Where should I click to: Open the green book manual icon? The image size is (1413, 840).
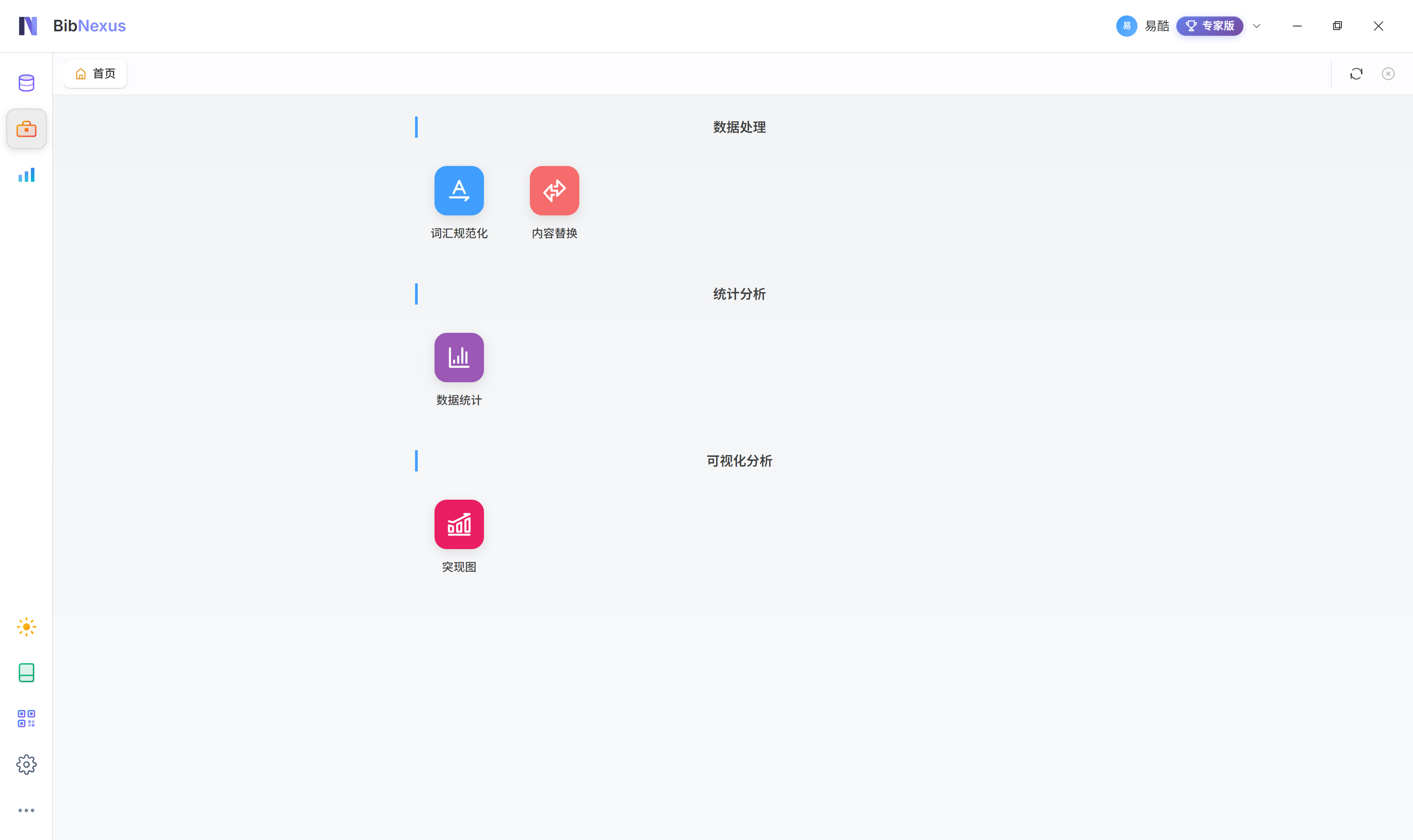tap(26, 672)
